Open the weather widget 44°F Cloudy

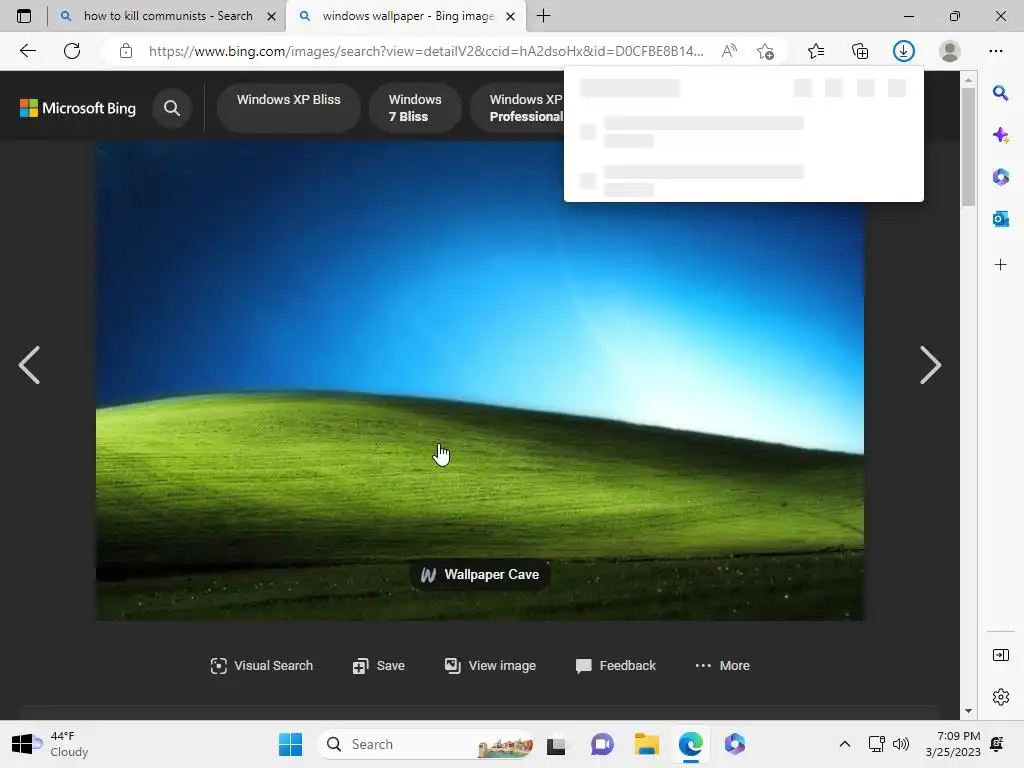[x=51, y=744]
